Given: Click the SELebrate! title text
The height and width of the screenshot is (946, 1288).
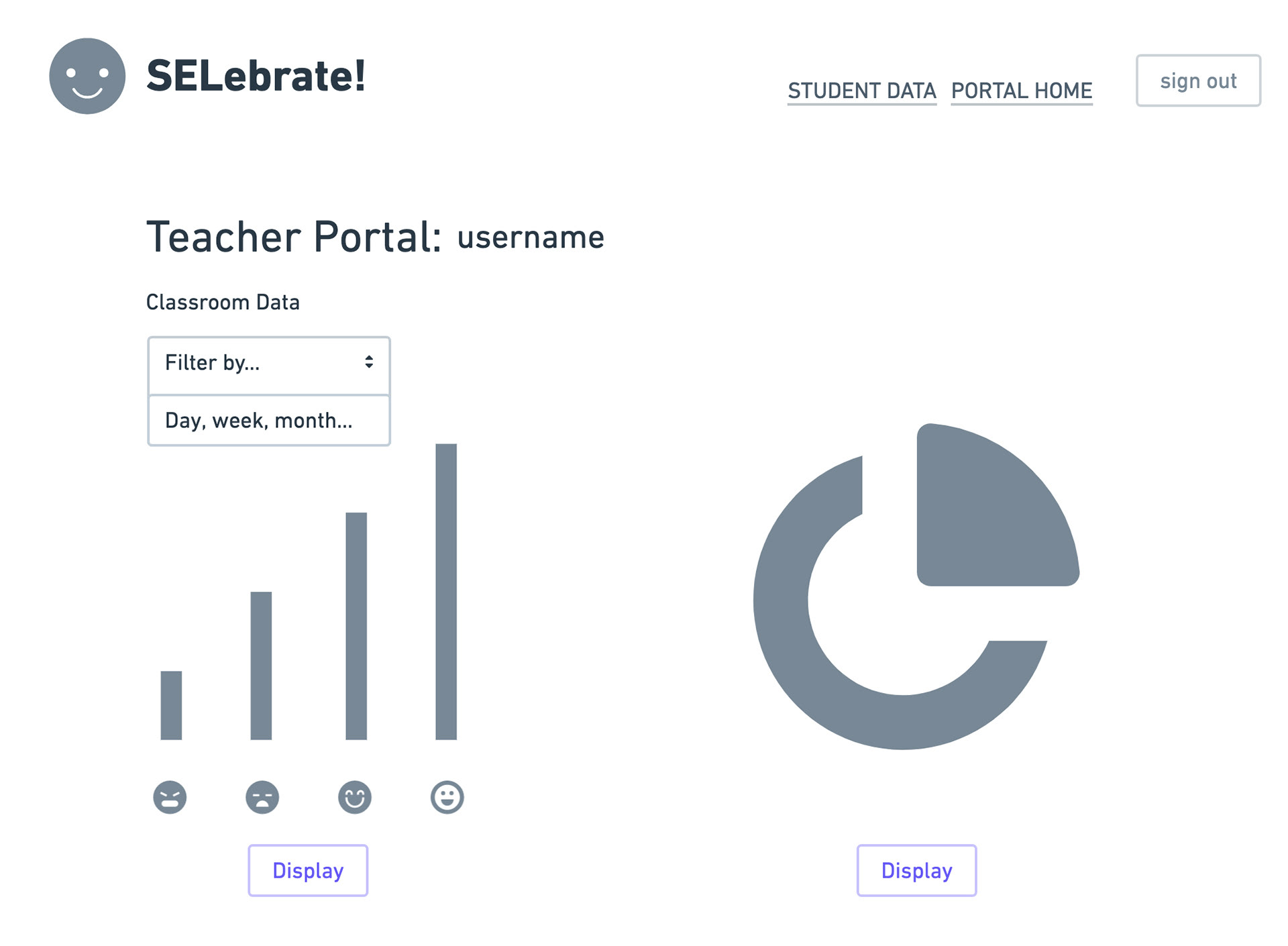Looking at the screenshot, I should [x=256, y=76].
